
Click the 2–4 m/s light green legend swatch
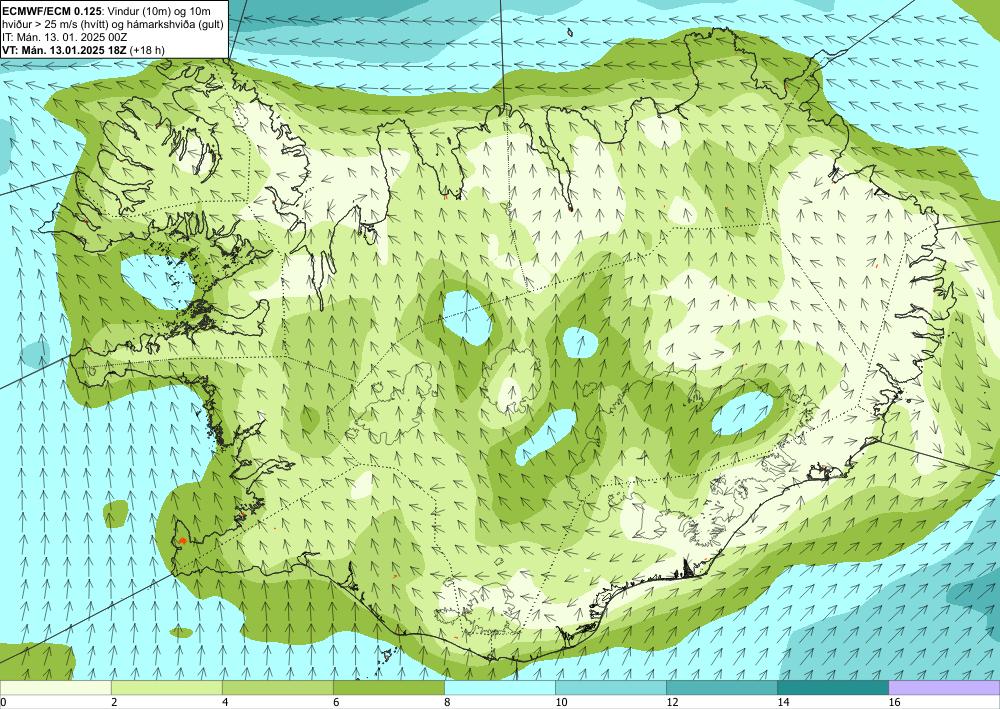pyautogui.click(x=166, y=687)
